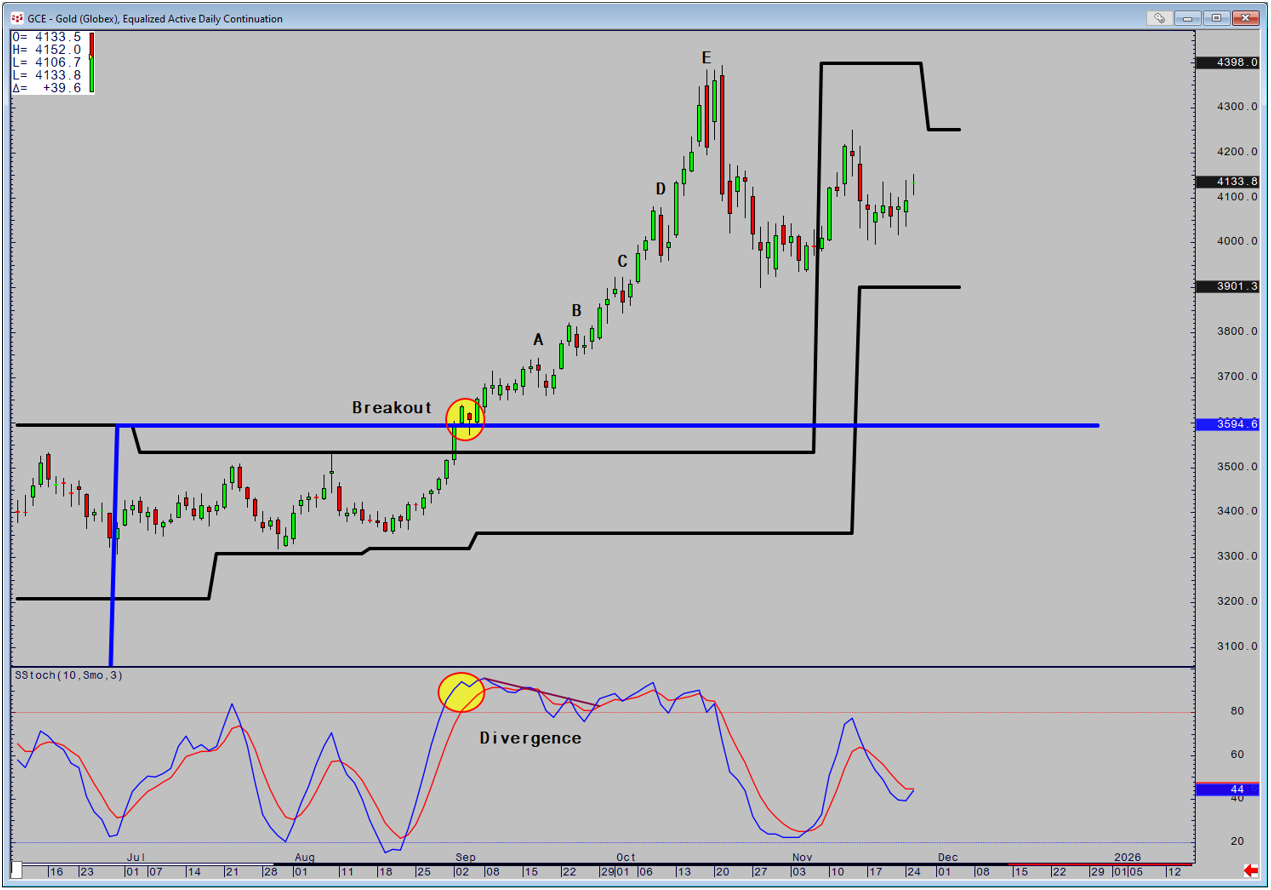
Task: Click the chart link icon in title bar
Action: click(1160, 18)
